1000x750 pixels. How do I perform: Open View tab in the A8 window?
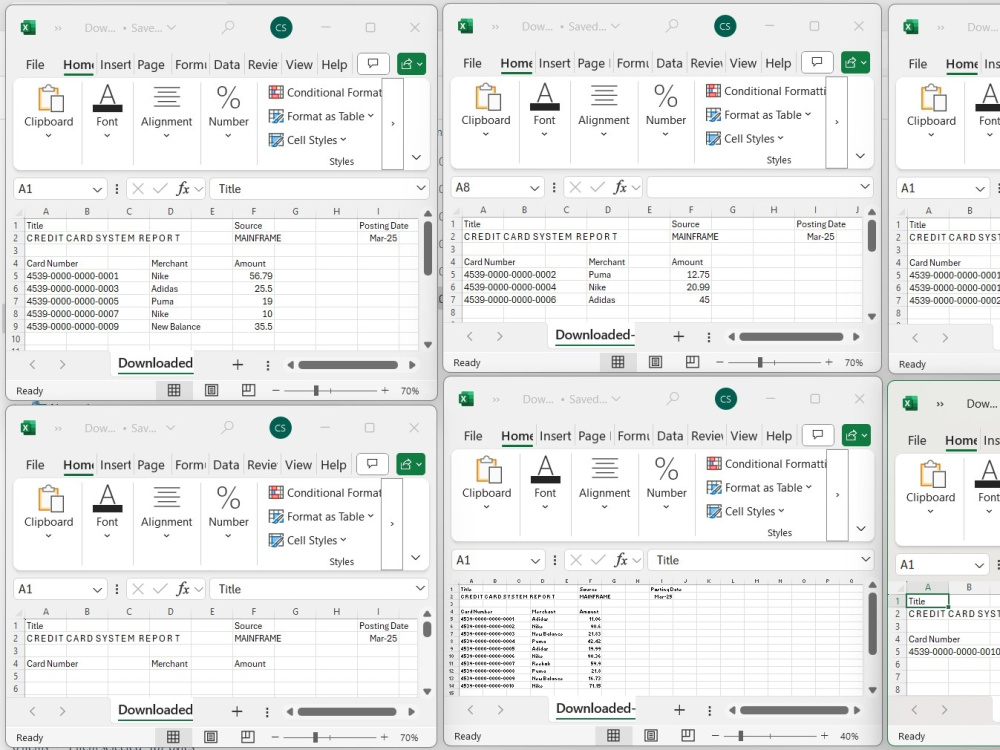pos(743,63)
